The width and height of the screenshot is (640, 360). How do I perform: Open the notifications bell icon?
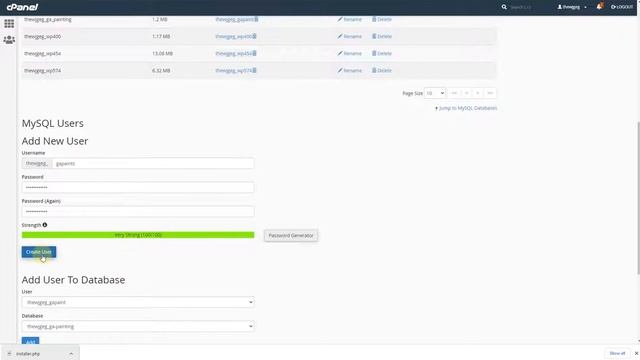pos(599,7)
